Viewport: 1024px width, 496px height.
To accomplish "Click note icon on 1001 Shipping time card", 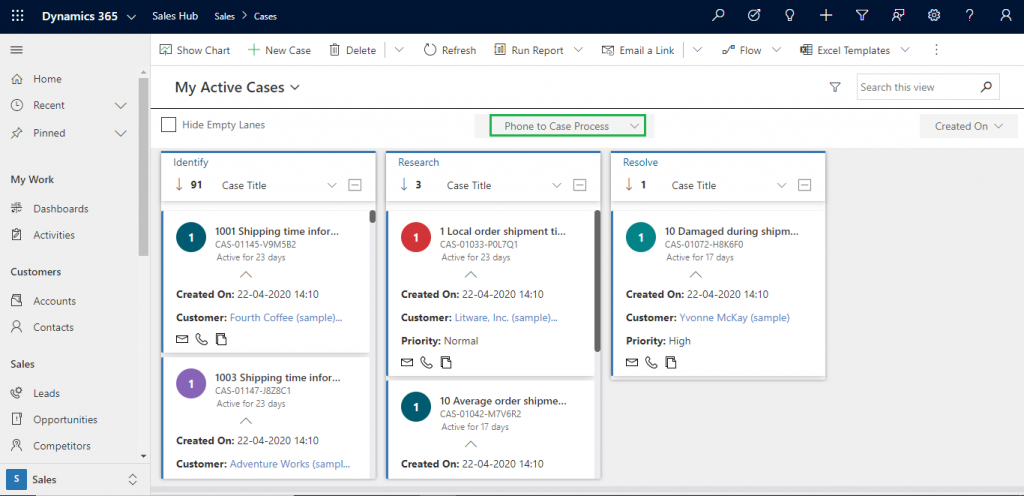I will click(x=221, y=339).
